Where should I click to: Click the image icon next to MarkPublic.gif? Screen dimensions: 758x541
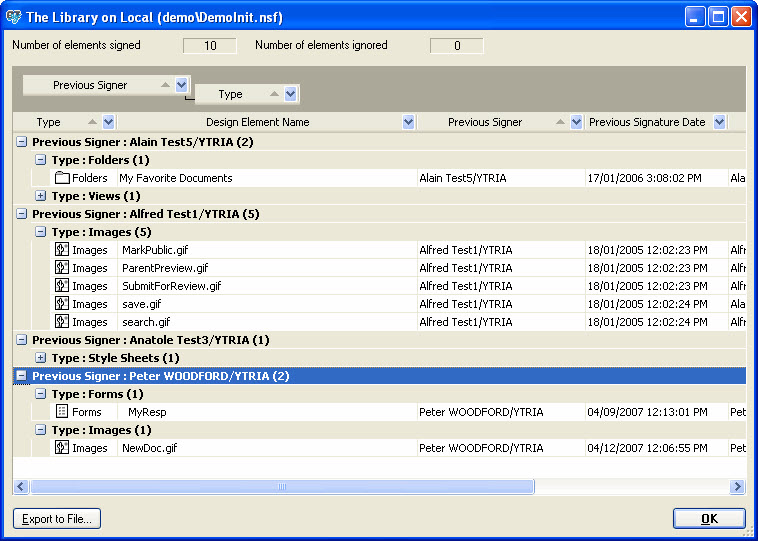(x=62, y=250)
